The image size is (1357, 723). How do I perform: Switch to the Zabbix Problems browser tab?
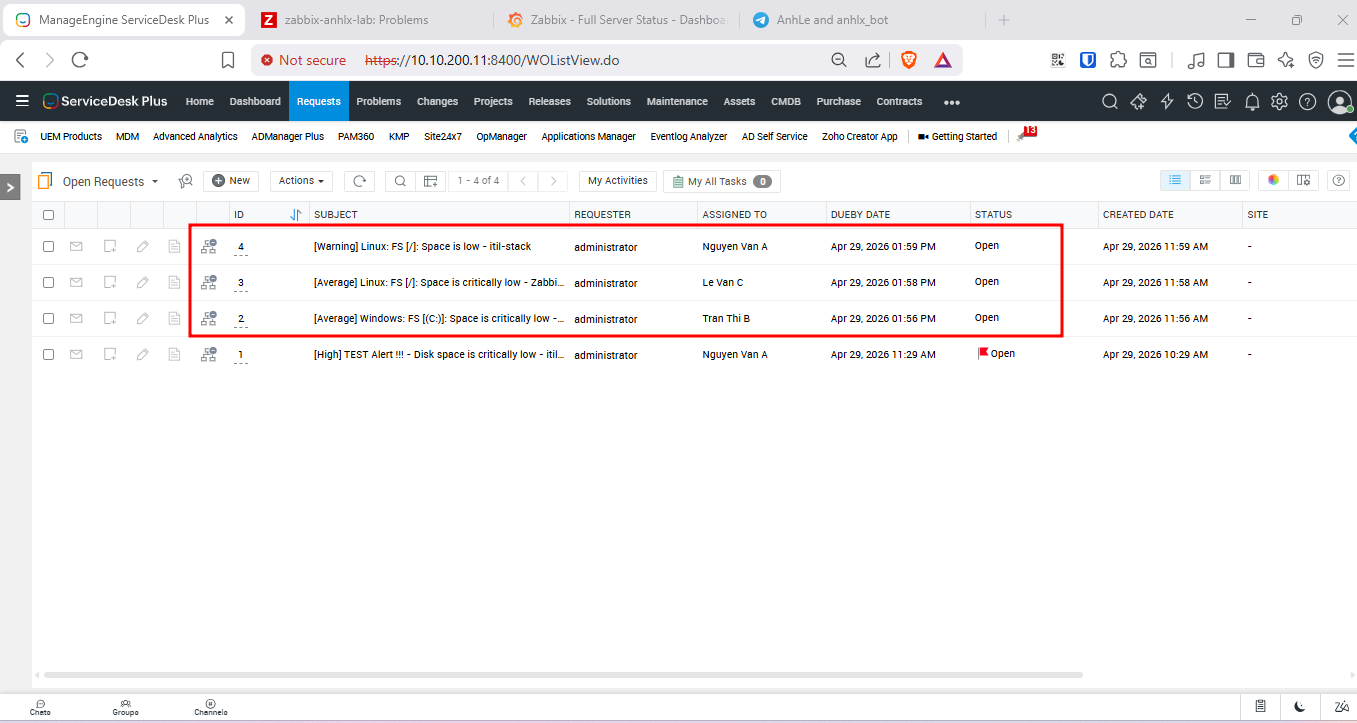click(x=356, y=20)
